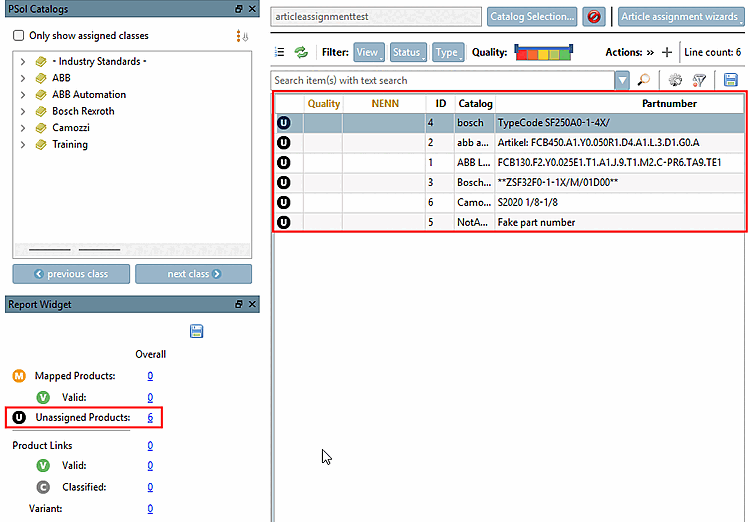The image size is (750, 522).
Task: Expand the ABB Automation catalog node
Action: (22, 95)
